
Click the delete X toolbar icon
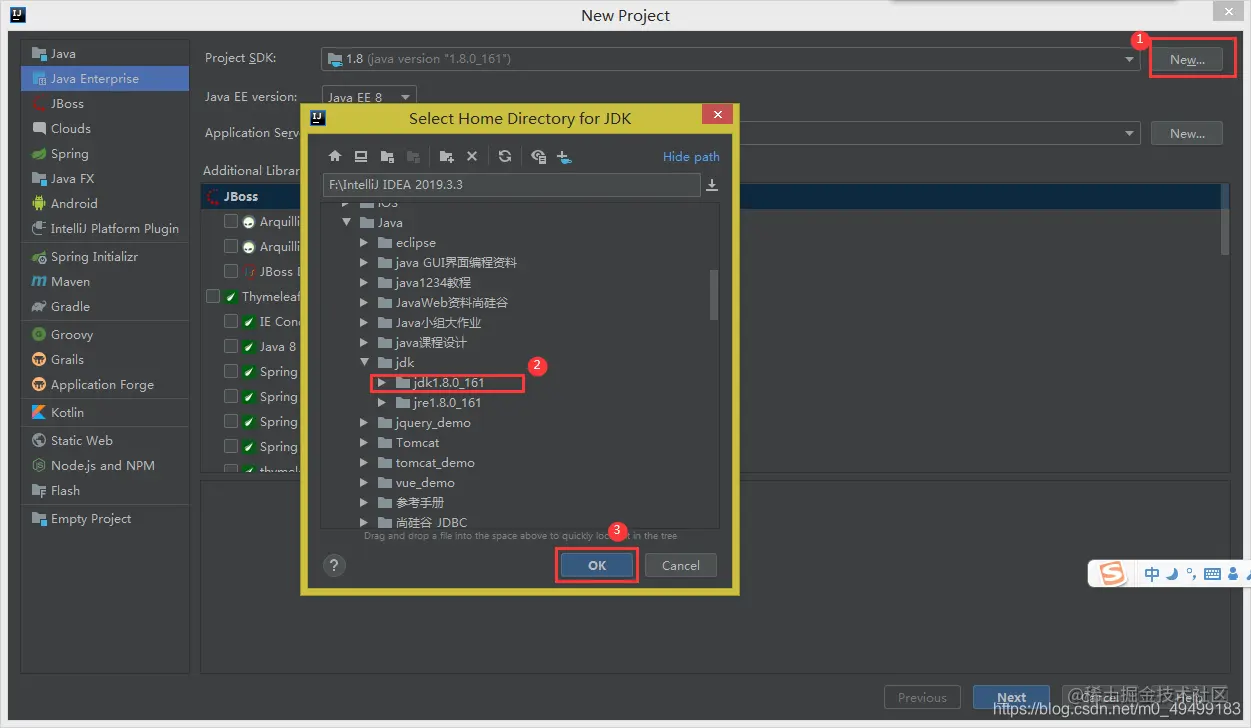click(x=472, y=157)
